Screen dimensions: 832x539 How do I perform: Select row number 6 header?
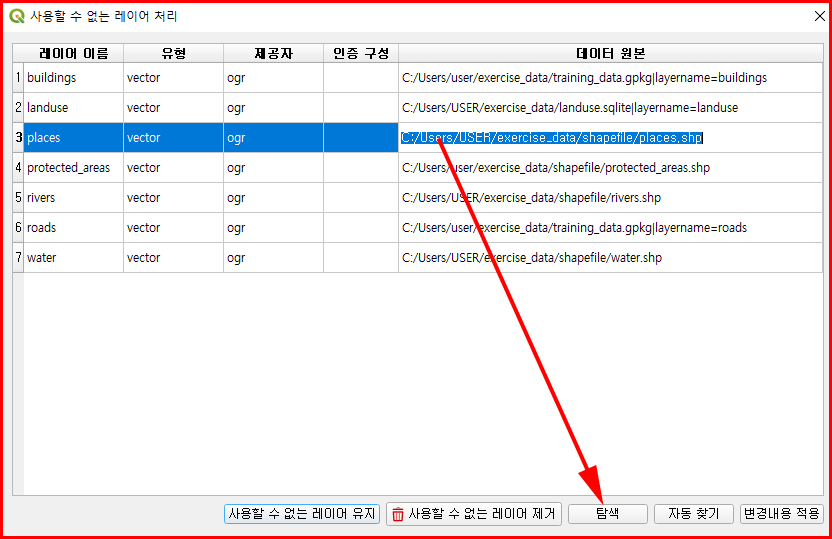click(x=18, y=228)
